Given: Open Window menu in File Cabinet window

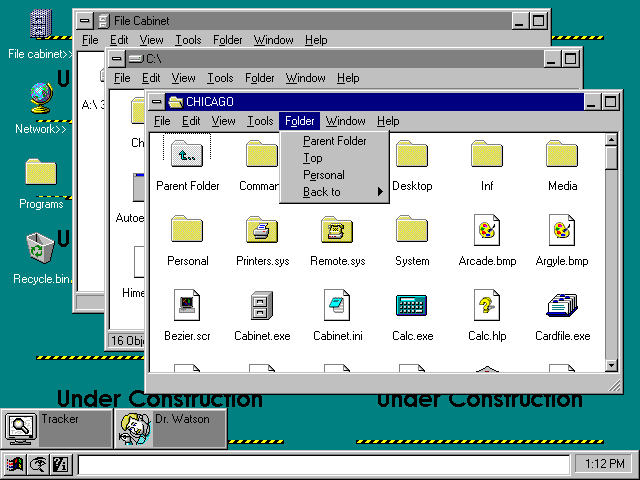Looking at the screenshot, I should pos(273,40).
